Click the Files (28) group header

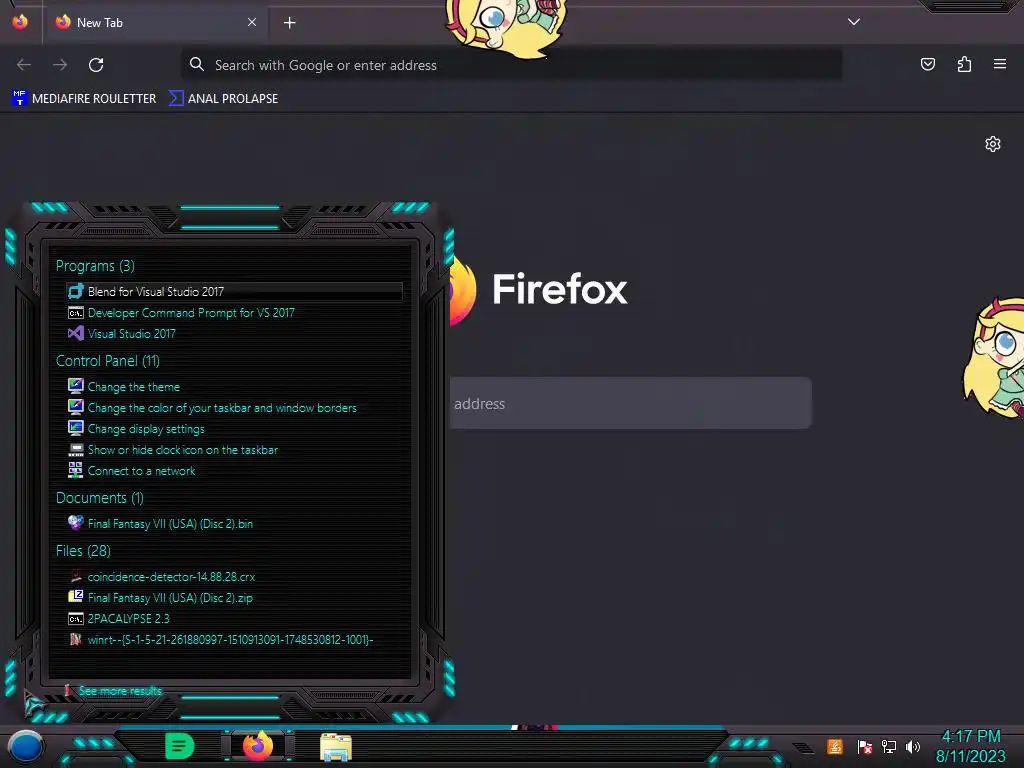83,551
